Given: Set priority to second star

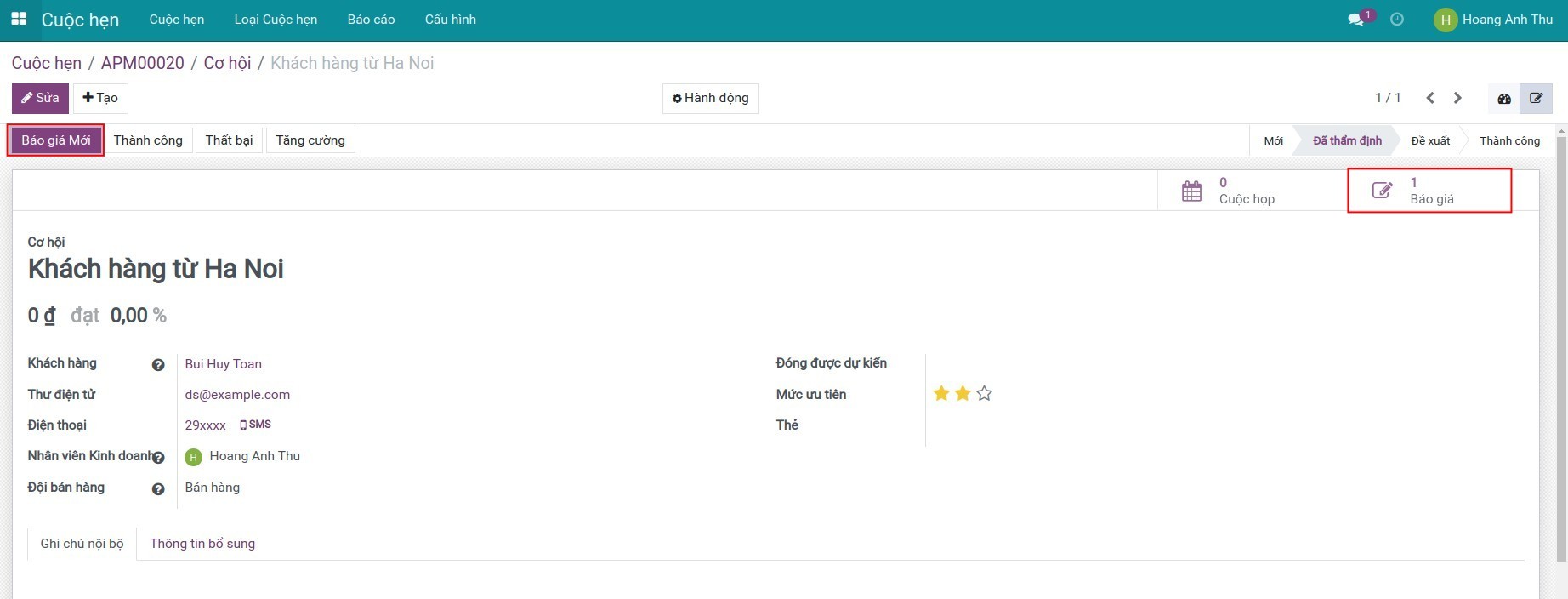Looking at the screenshot, I should [963, 393].
